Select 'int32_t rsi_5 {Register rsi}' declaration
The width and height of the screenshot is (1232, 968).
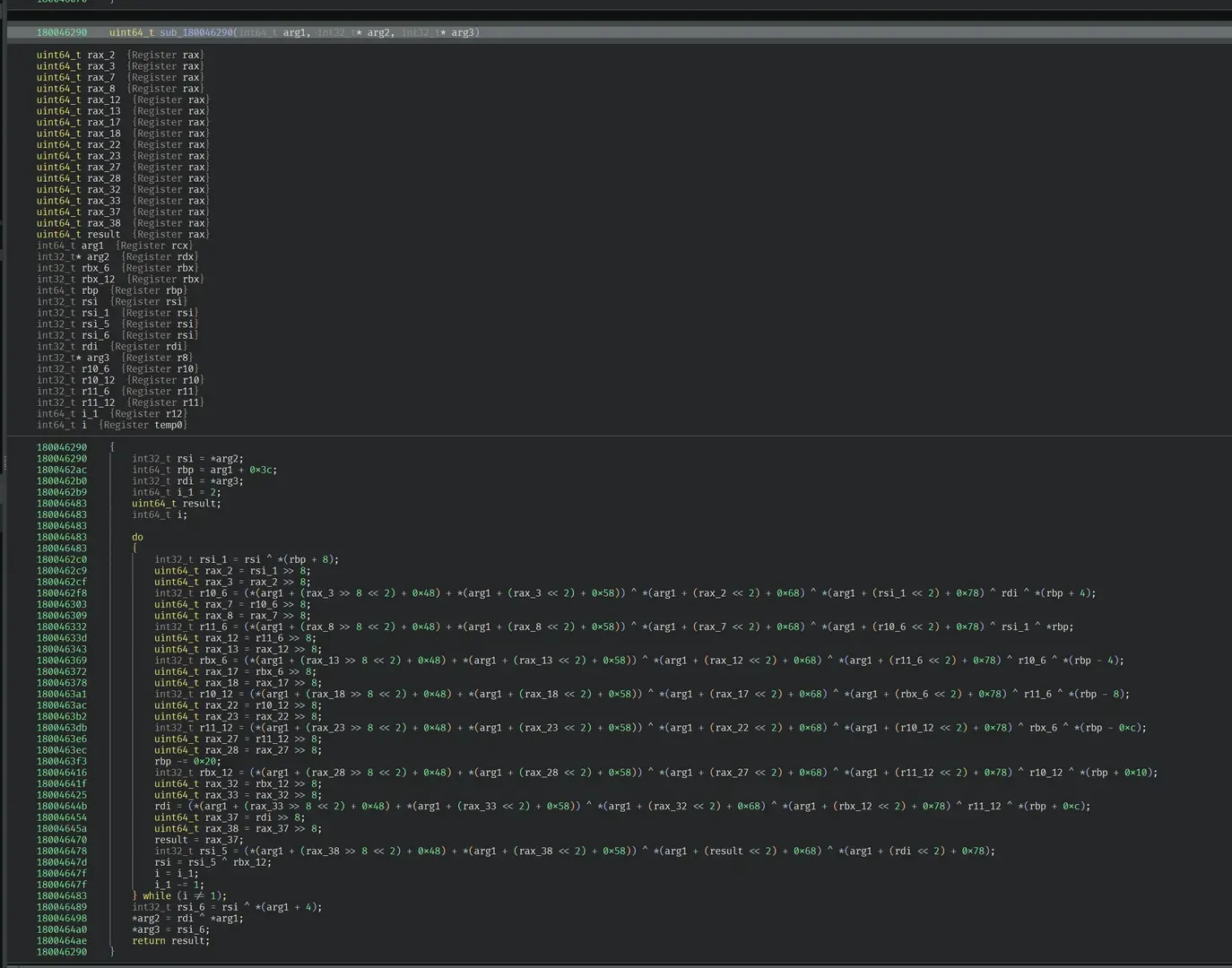117,324
